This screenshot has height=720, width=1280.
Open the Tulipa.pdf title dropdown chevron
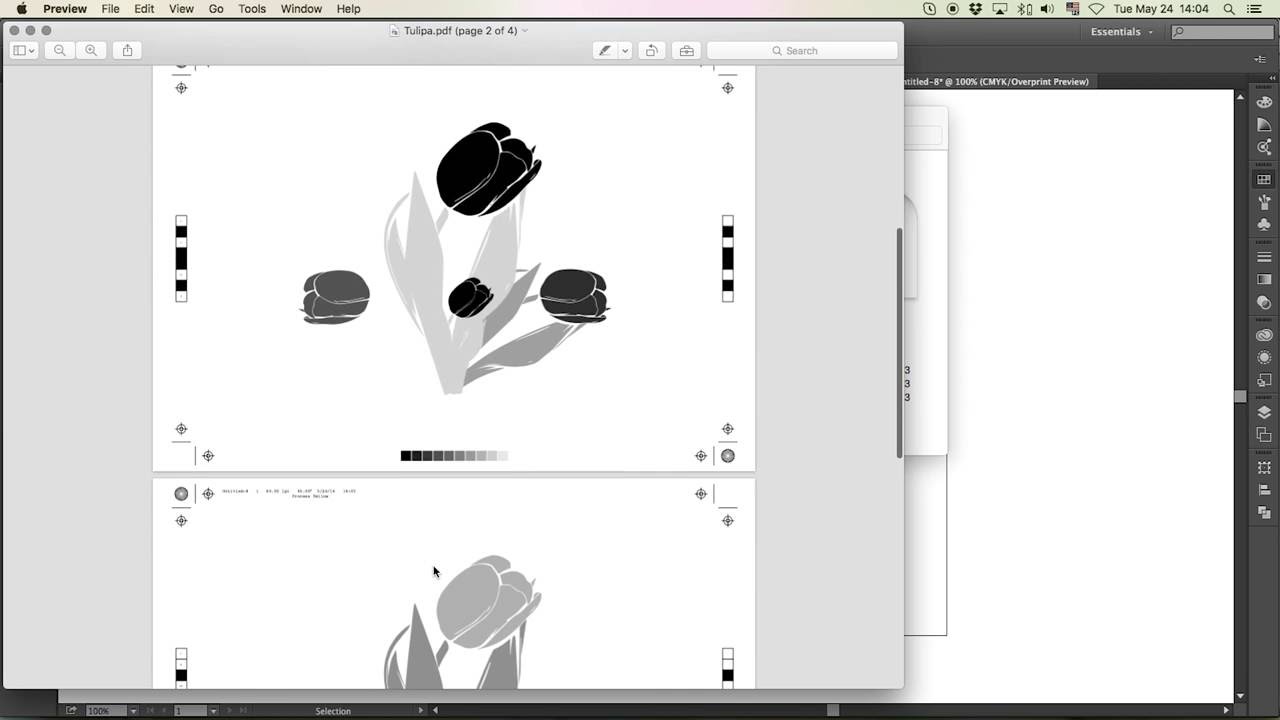coord(525,31)
